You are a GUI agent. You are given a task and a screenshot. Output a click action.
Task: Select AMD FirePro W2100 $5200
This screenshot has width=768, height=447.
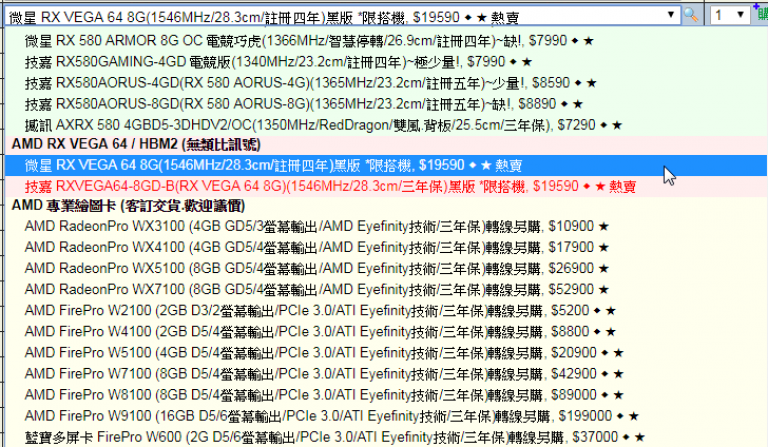(386, 310)
